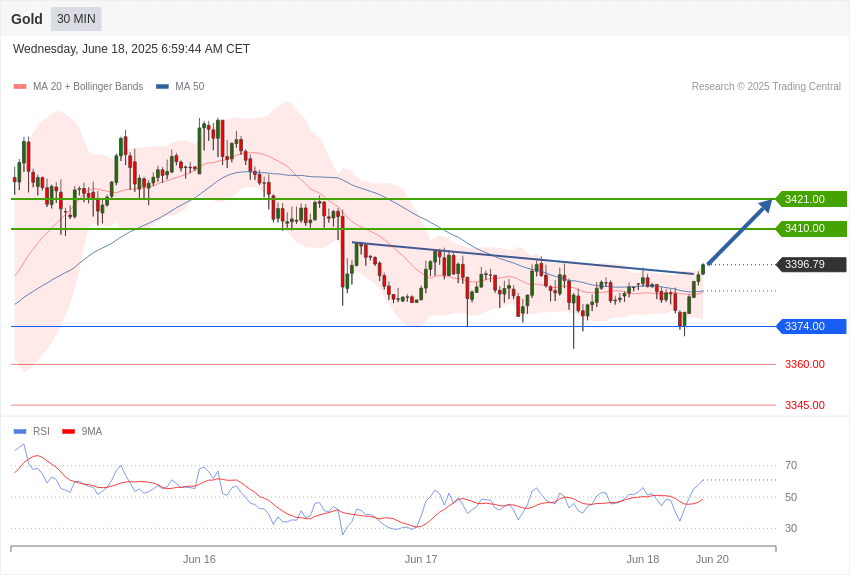
Task: Click the RSI 70 level label
Action: click(791, 465)
